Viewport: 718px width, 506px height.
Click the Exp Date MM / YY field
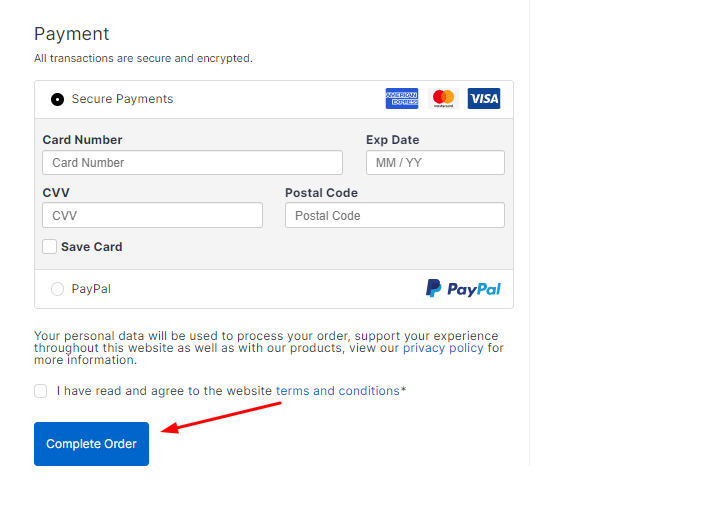[435, 163]
